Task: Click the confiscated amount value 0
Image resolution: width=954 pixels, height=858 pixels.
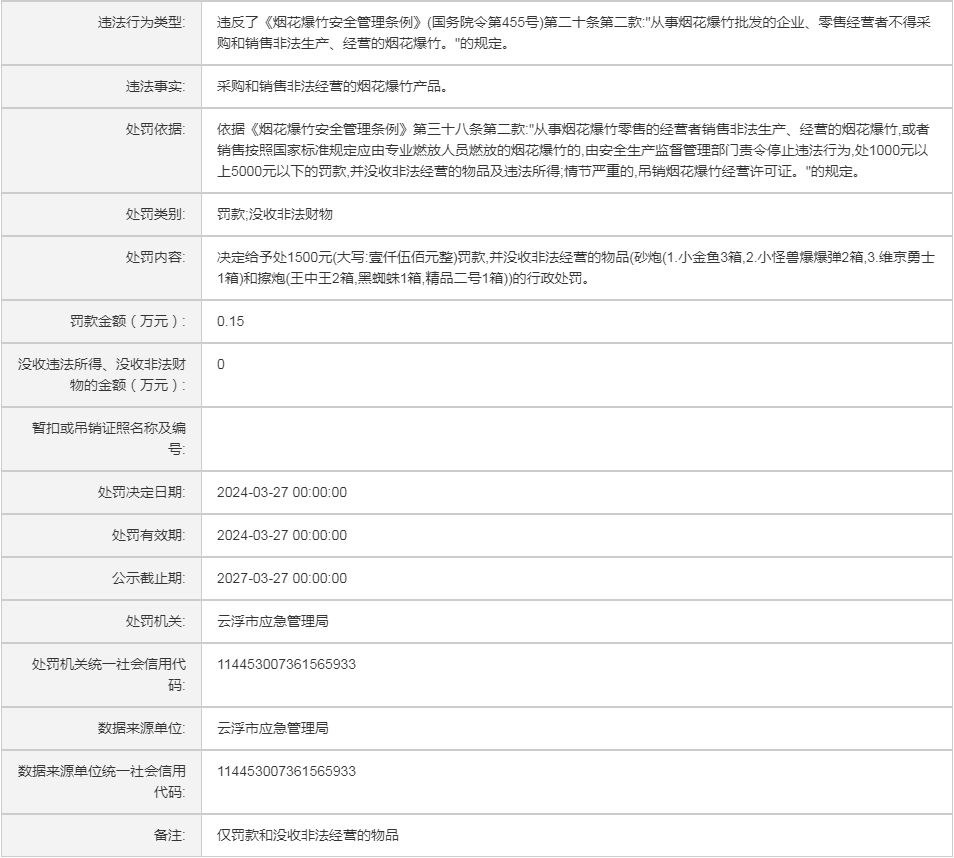Action: [221, 365]
